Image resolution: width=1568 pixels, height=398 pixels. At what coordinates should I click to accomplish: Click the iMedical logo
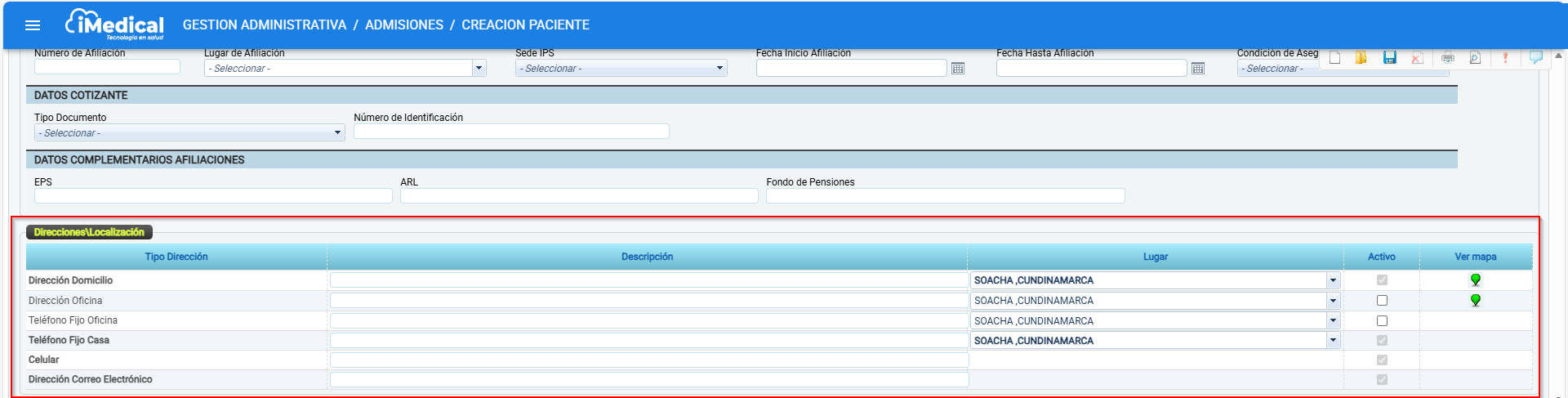click(114, 25)
